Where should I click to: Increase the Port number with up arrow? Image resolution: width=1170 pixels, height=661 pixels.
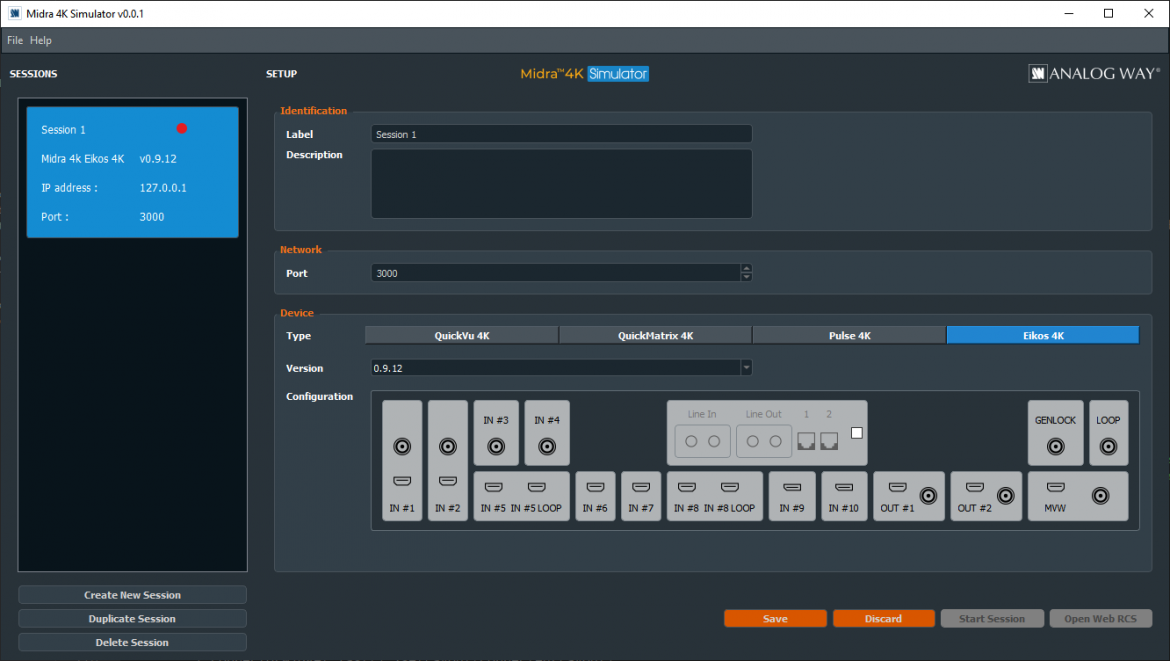click(746, 269)
